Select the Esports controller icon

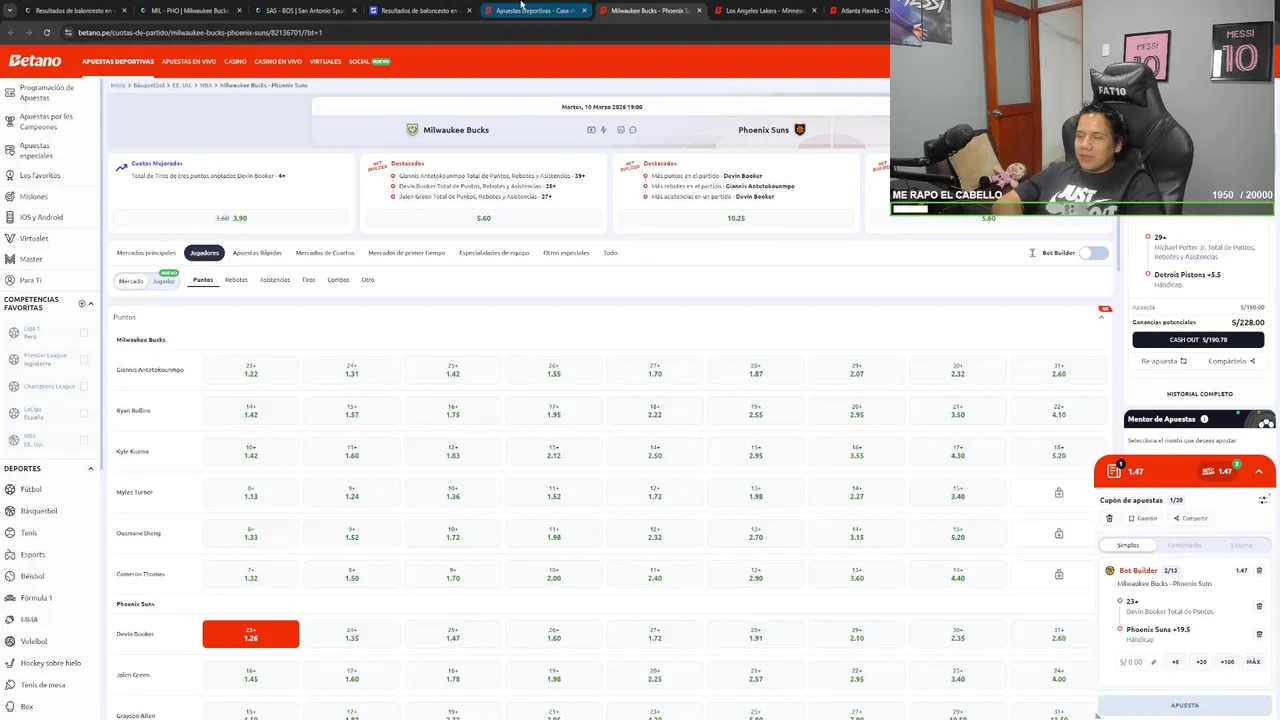(10, 554)
